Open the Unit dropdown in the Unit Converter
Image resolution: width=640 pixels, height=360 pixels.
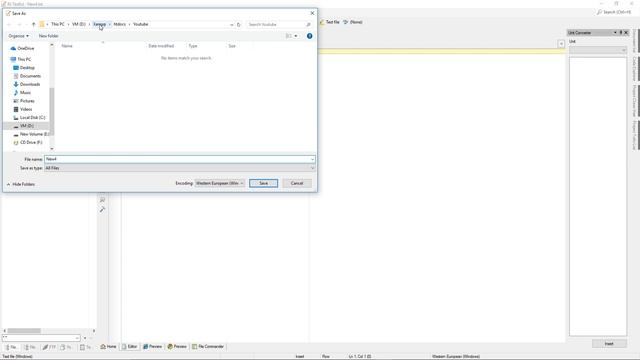coord(598,50)
